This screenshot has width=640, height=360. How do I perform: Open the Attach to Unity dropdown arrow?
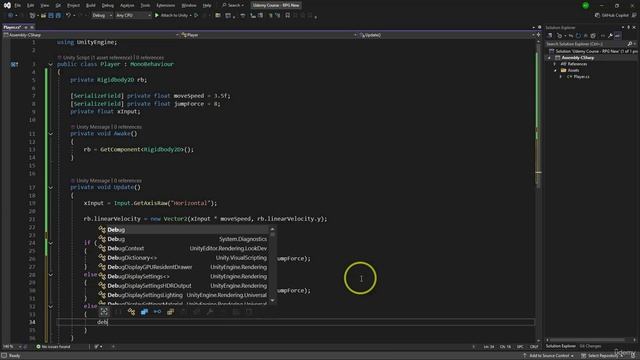pos(191,16)
